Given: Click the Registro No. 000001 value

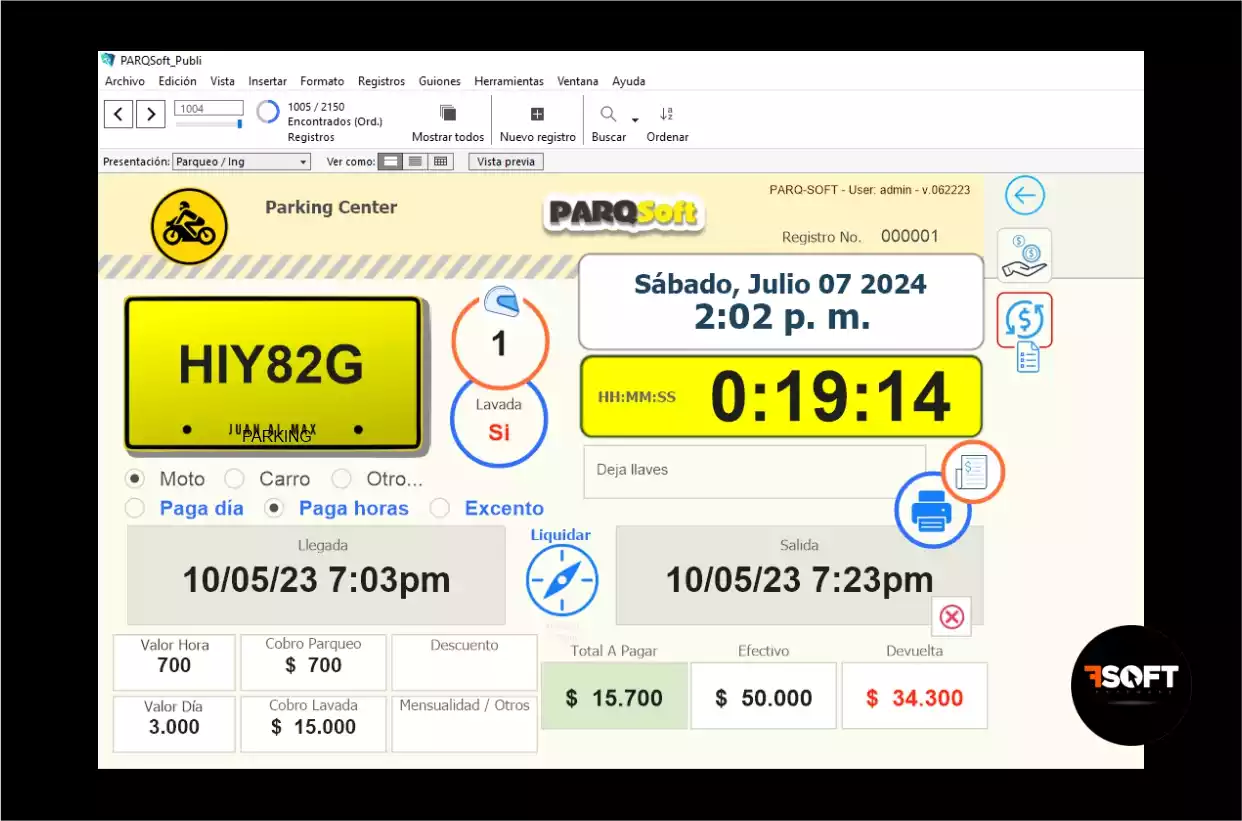Looking at the screenshot, I should point(909,237).
